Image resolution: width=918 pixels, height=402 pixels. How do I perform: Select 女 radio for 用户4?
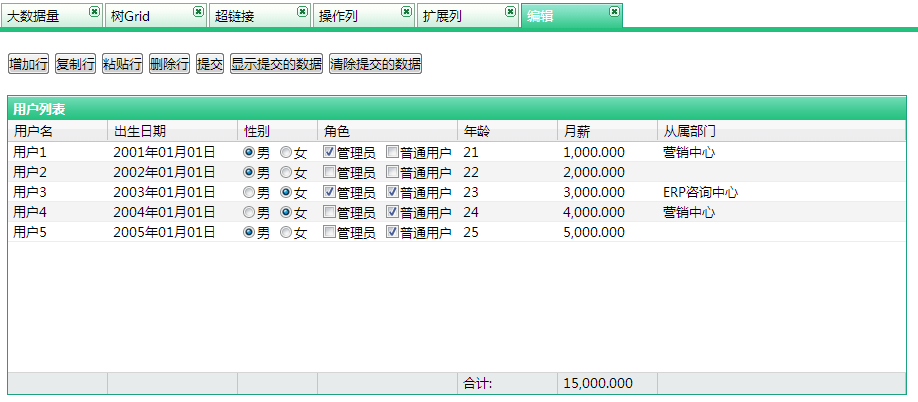[x=286, y=212]
